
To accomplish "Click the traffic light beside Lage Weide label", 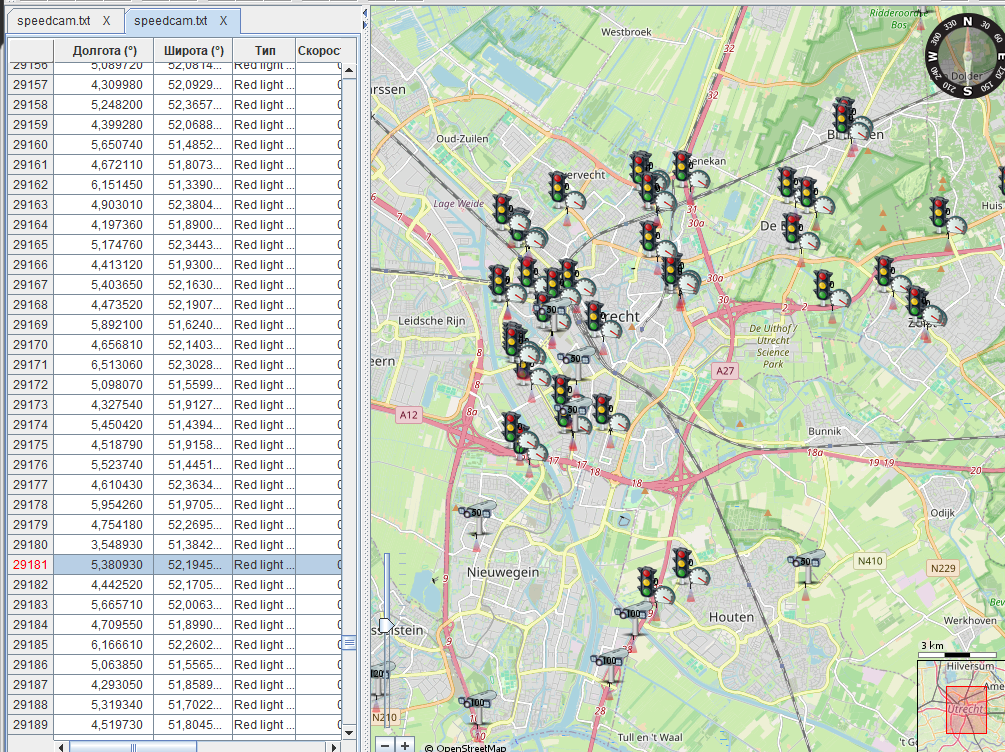I will click(x=502, y=212).
